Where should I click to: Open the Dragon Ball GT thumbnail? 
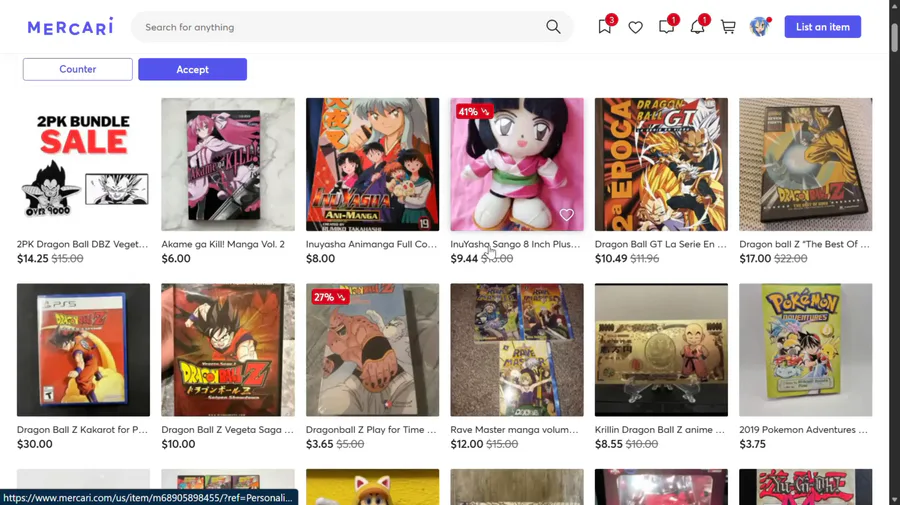661,164
